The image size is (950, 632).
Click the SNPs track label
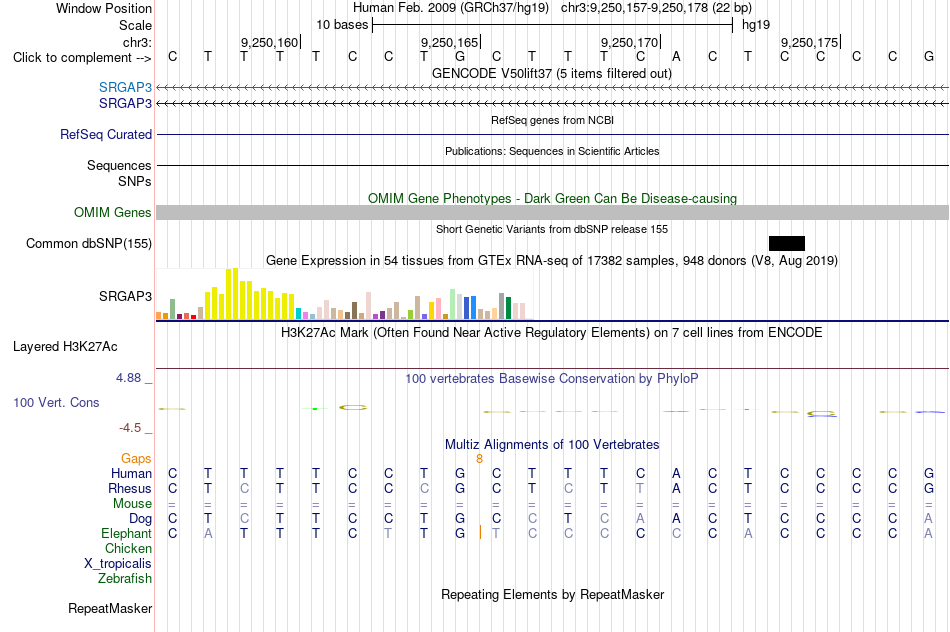pyautogui.click(x=135, y=181)
